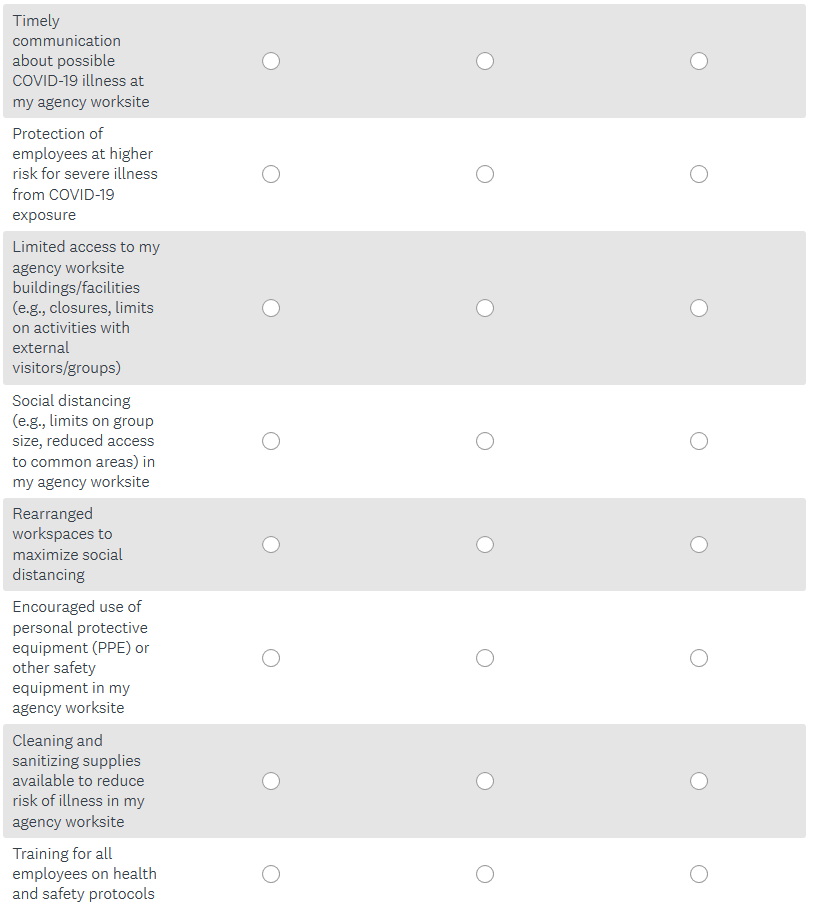
Task: Choose third option for Protection of employees row
Action: tap(699, 174)
